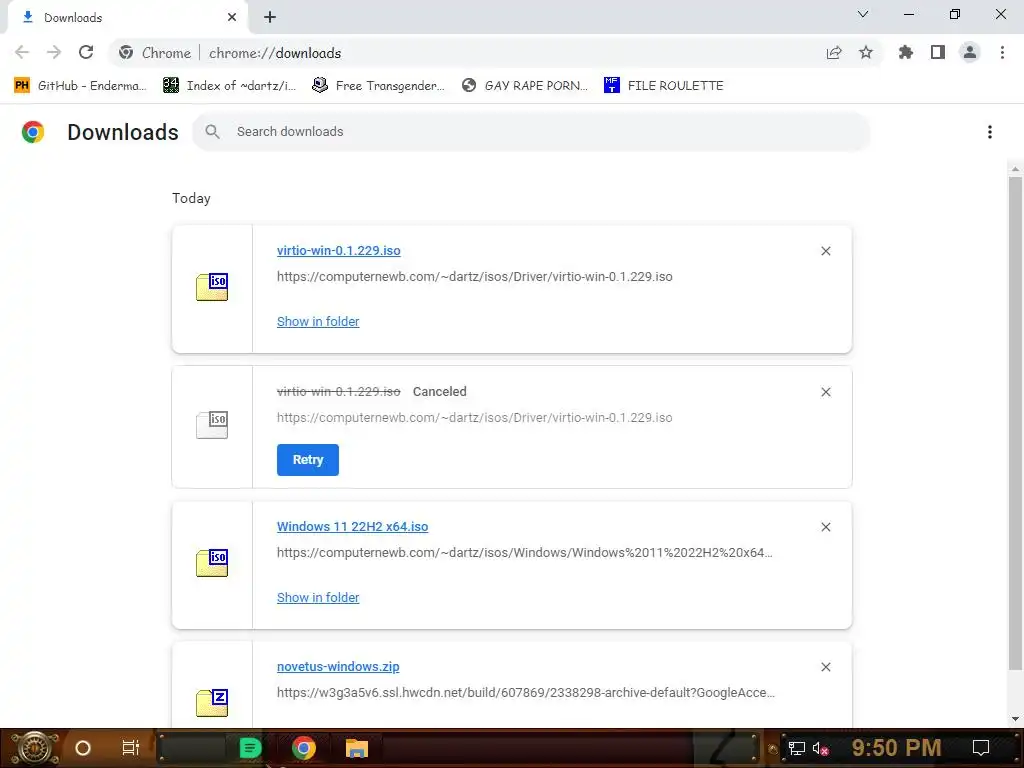Open the taskbar search circle
The height and width of the screenshot is (768, 1024).
click(83, 748)
